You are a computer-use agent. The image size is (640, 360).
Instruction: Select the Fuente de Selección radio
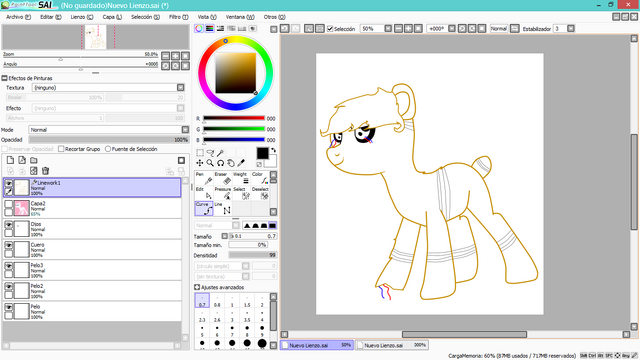108,149
